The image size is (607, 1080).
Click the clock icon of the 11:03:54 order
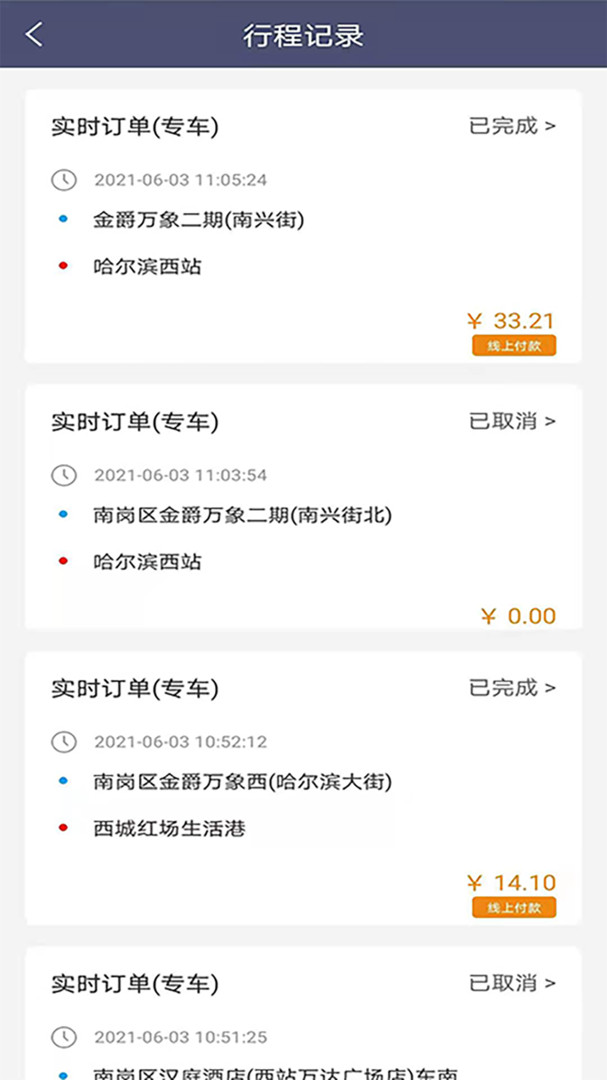[63, 475]
